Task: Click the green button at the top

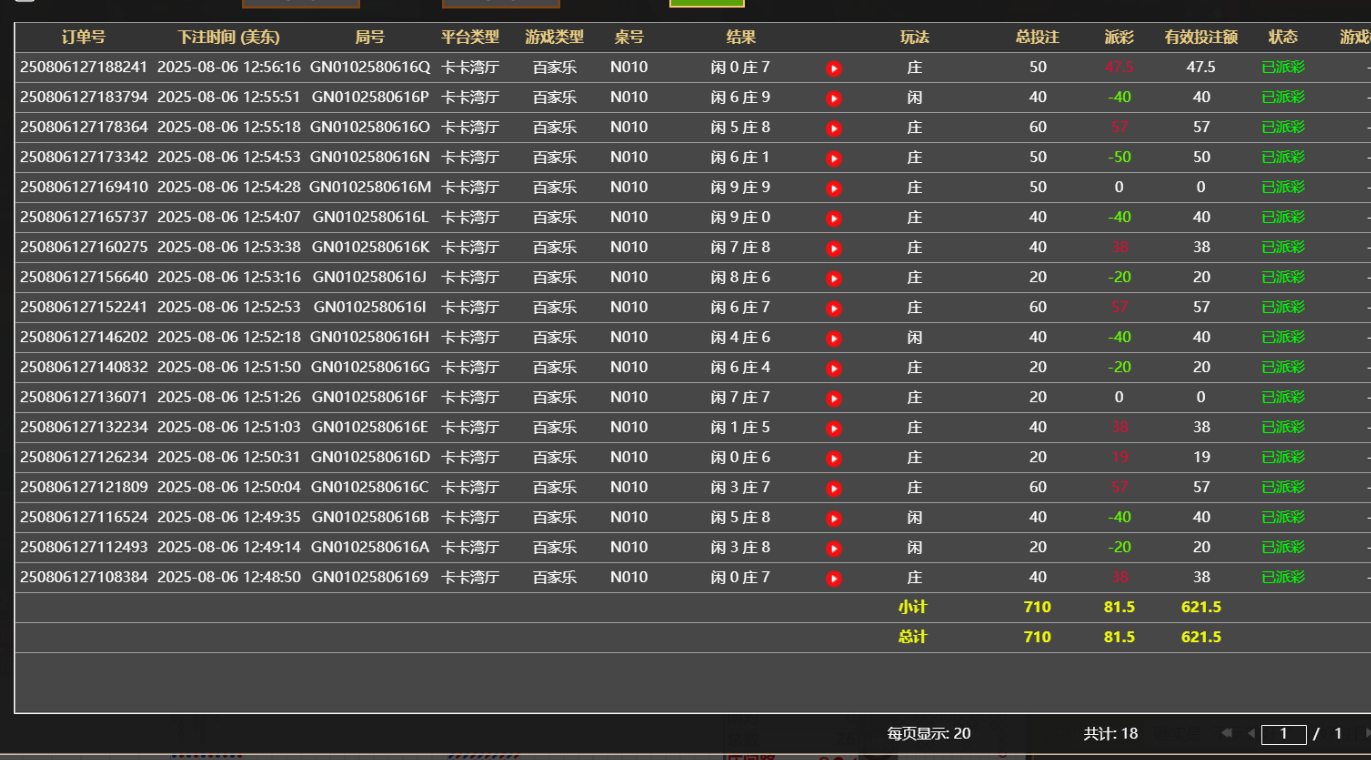Action: [706, 3]
